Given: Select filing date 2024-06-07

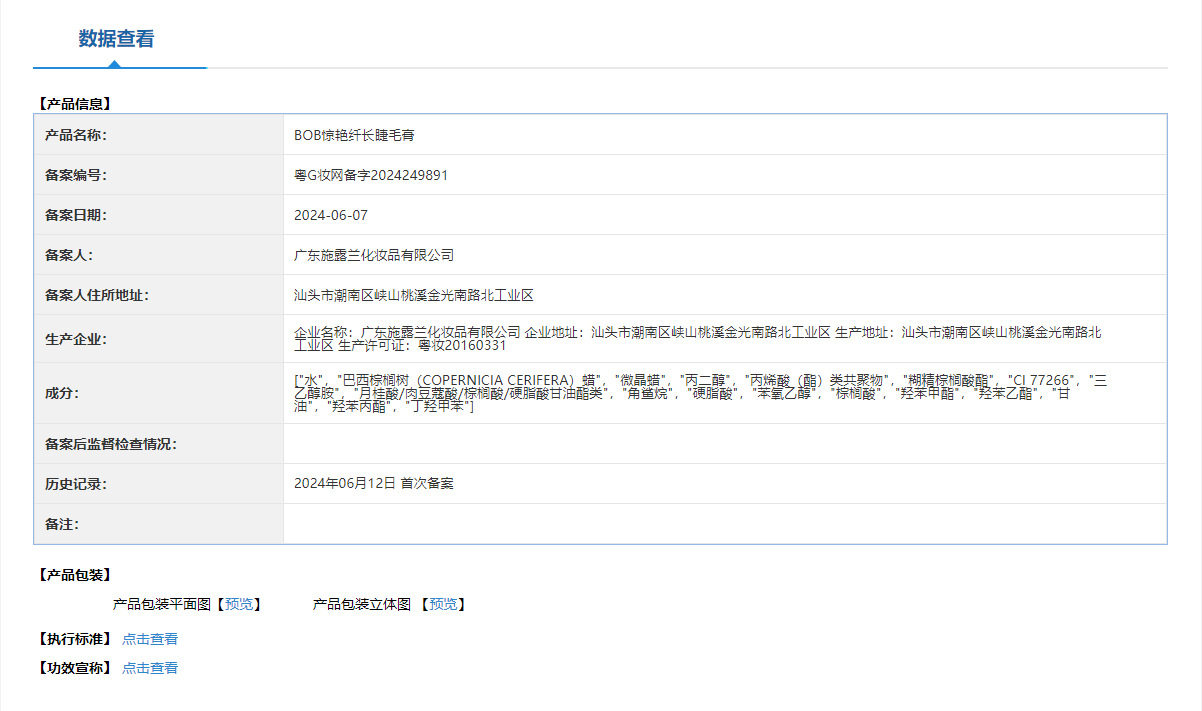Looking at the screenshot, I should click(x=331, y=215).
